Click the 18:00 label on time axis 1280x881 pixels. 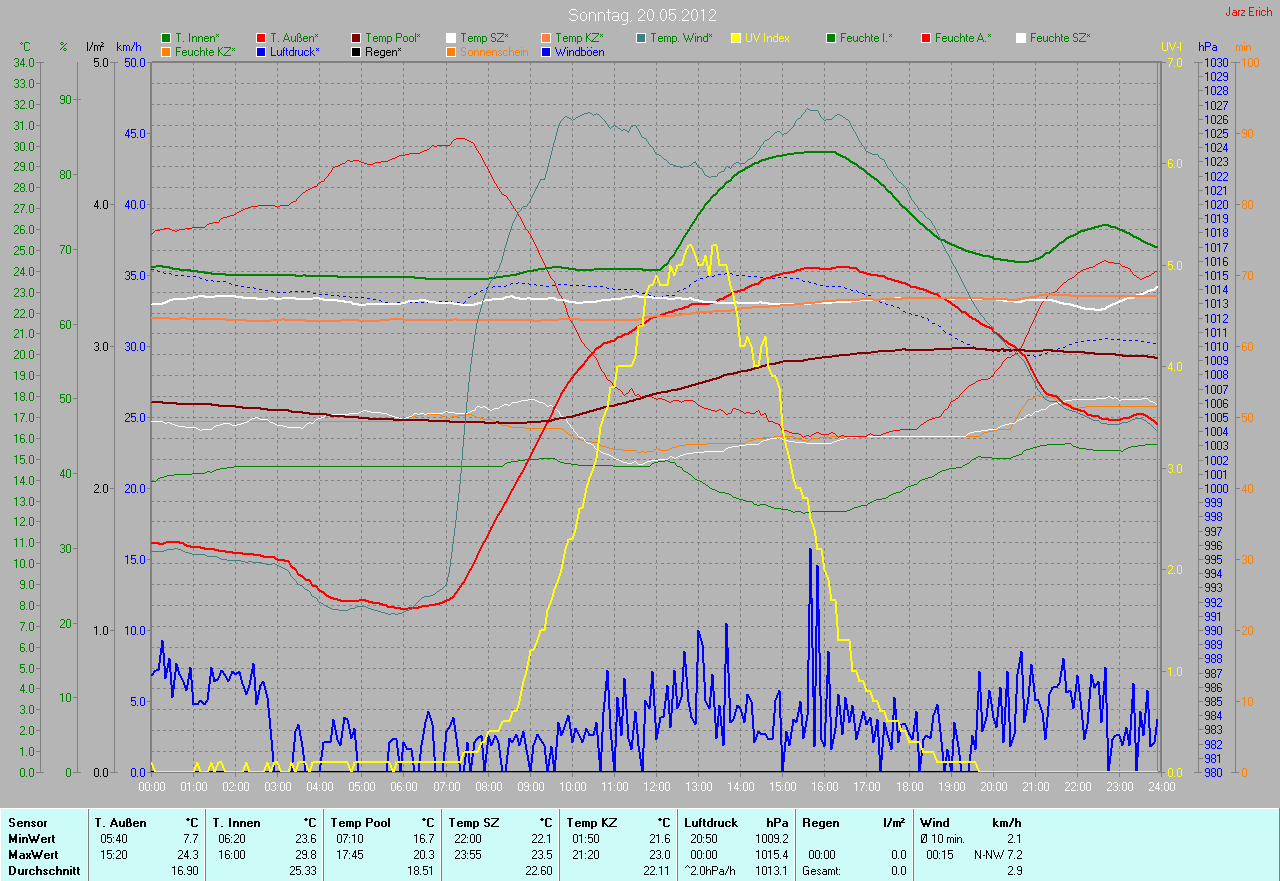point(908,787)
